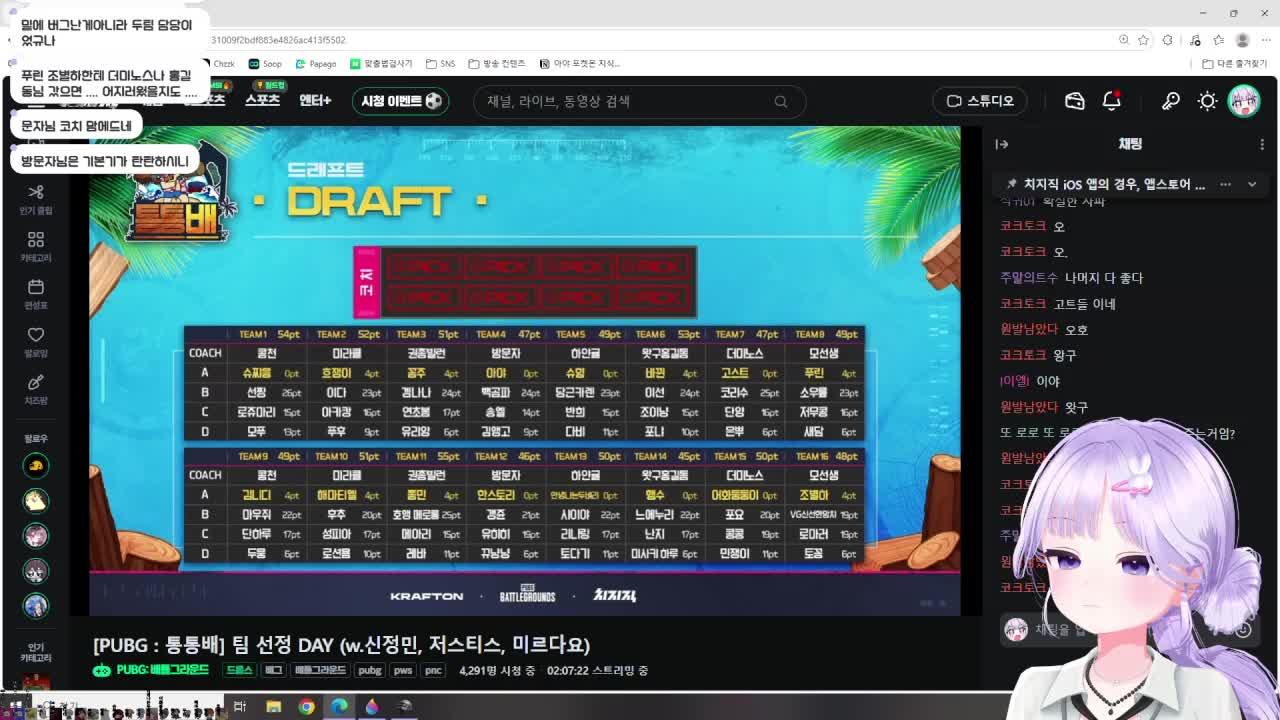Select the 스포츠 menu tab

(x=263, y=101)
